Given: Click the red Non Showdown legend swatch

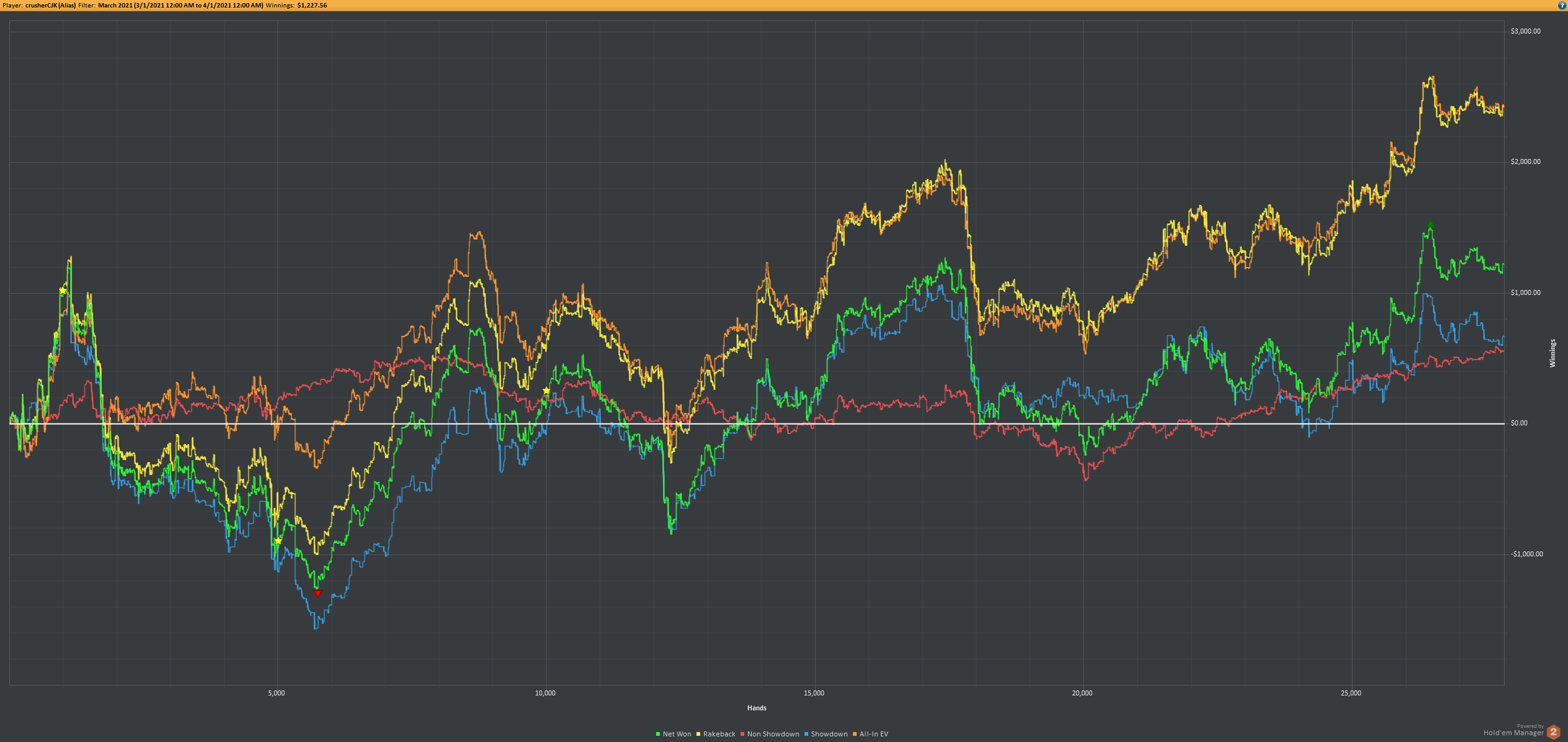Looking at the screenshot, I should 742,734.
